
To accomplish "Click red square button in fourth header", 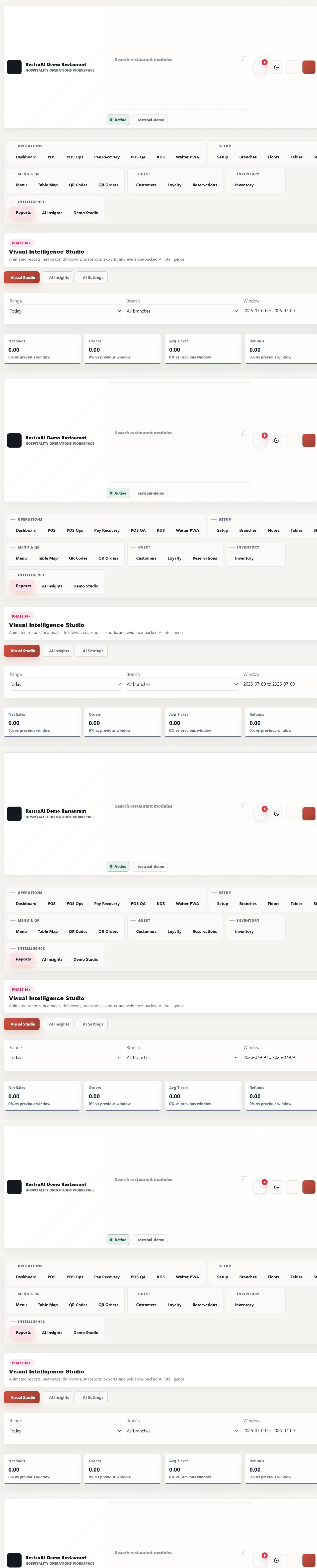I will [x=308, y=1186].
